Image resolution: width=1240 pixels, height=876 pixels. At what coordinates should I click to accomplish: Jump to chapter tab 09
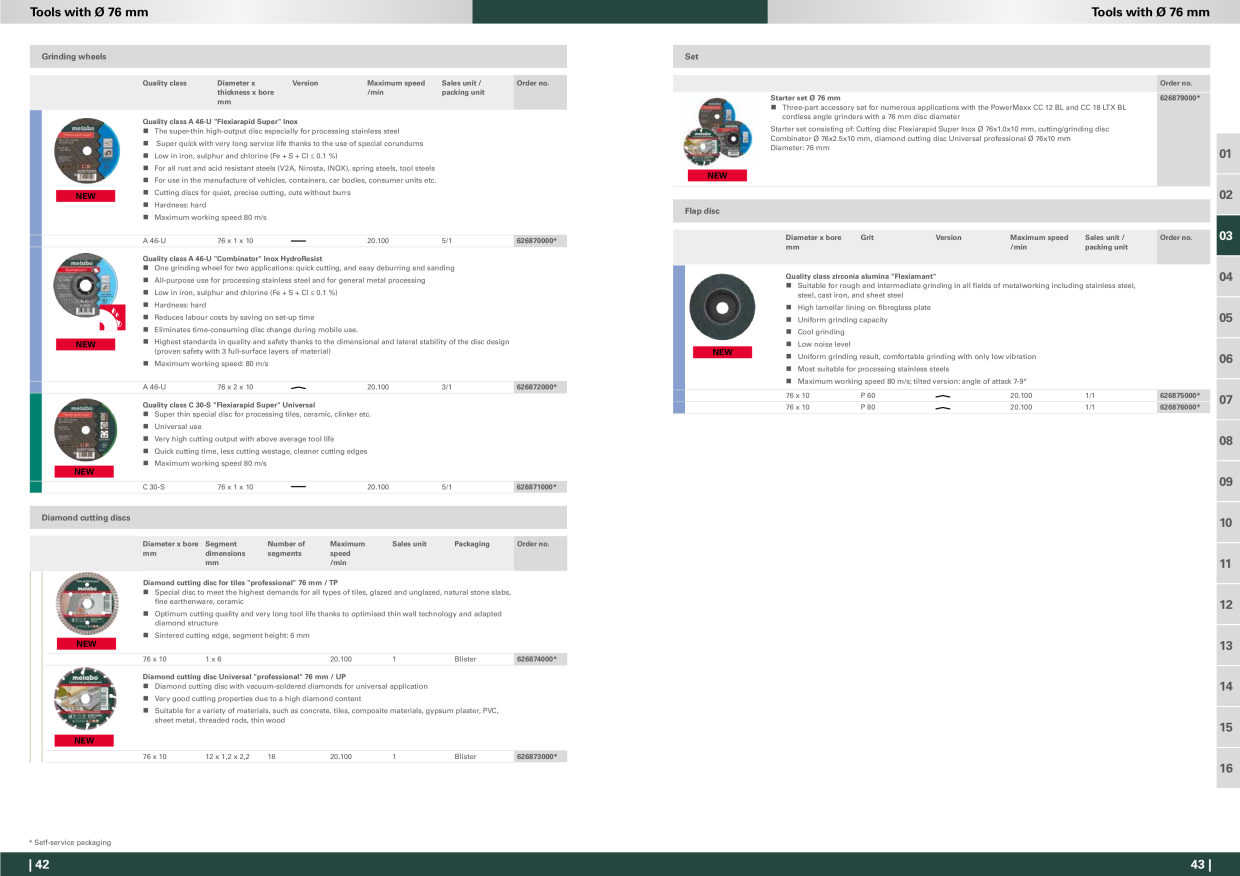1226,482
